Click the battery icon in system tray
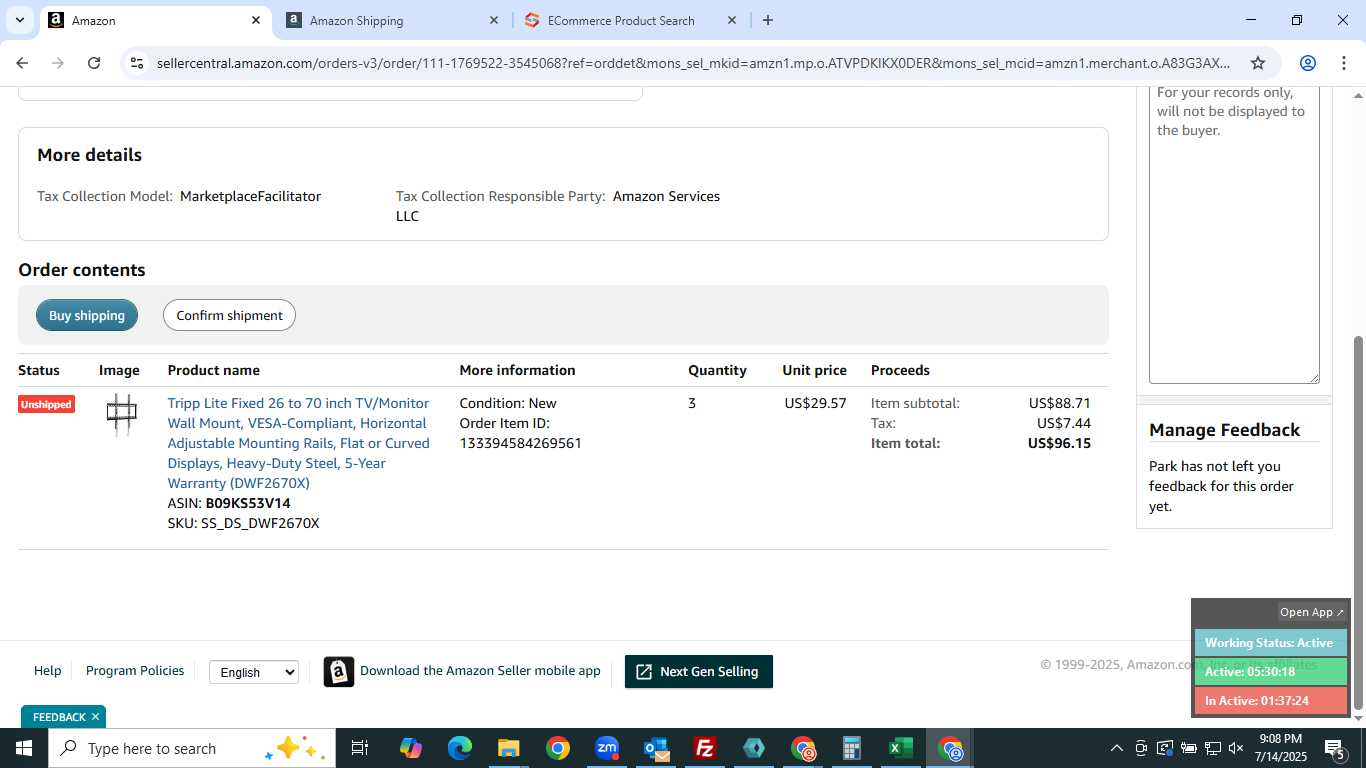Image resolution: width=1366 pixels, height=768 pixels. (x=1189, y=748)
